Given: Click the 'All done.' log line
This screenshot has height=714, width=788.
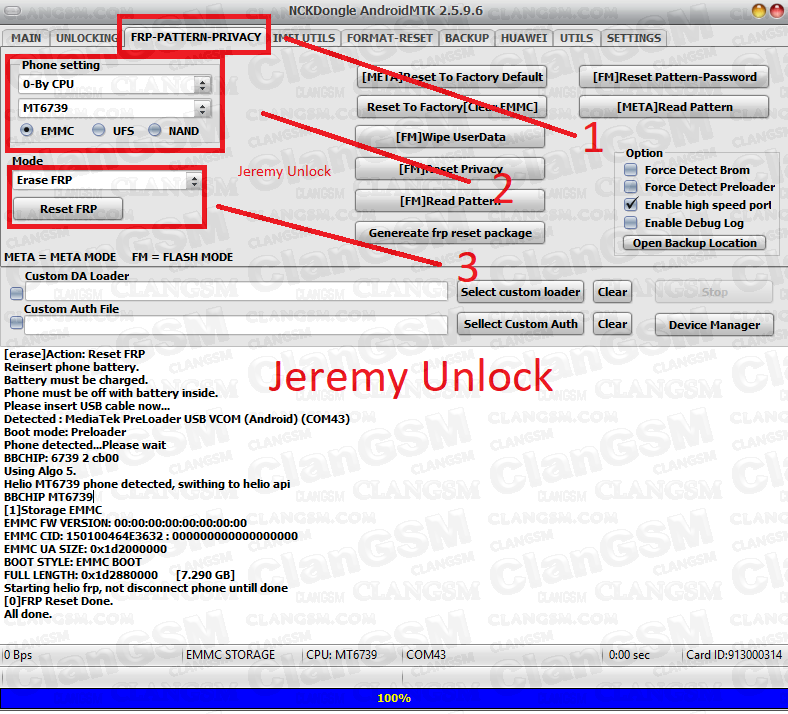Looking at the screenshot, I should click(28, 614).
